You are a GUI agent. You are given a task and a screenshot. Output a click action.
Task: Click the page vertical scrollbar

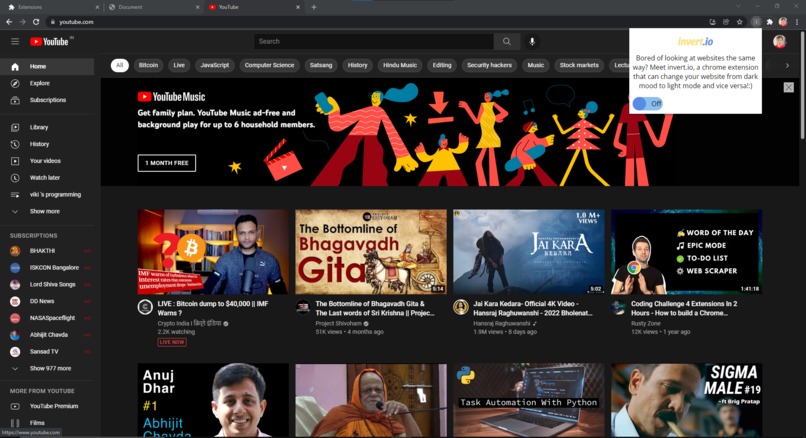802,85
